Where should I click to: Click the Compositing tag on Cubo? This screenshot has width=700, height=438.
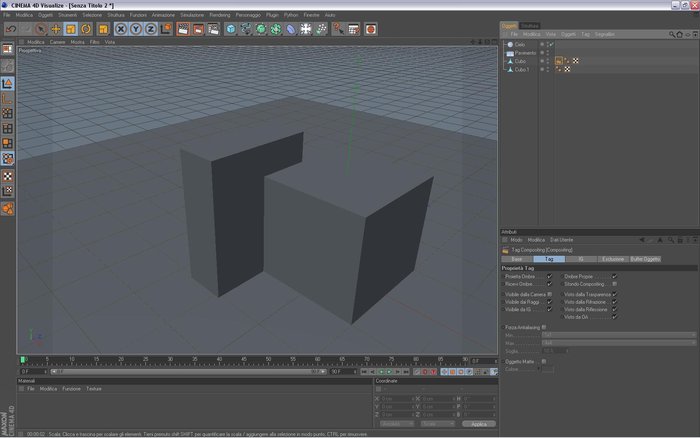(558, 61)
